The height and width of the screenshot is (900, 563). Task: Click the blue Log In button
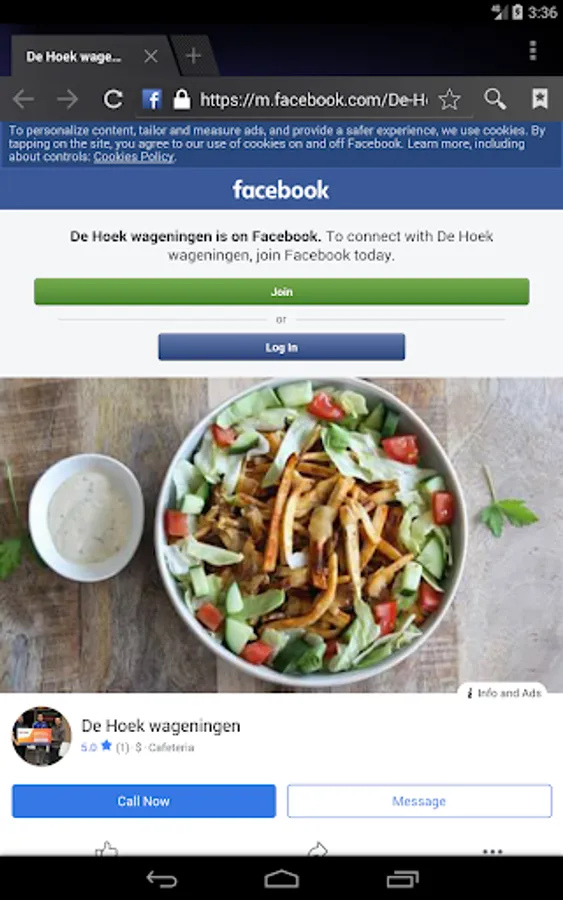281,347
